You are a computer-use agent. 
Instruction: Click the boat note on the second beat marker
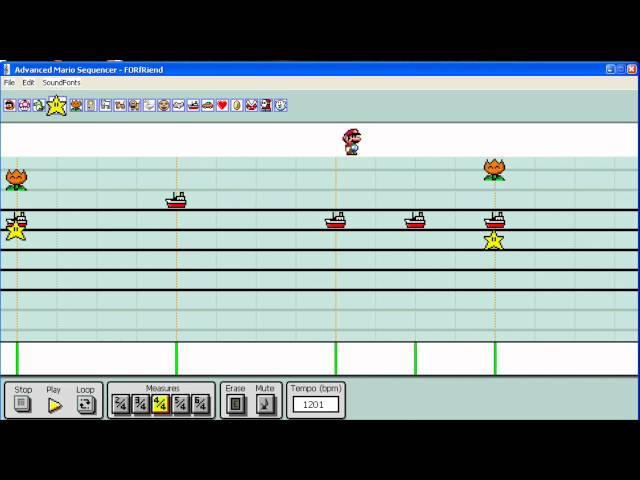(176, 200)
